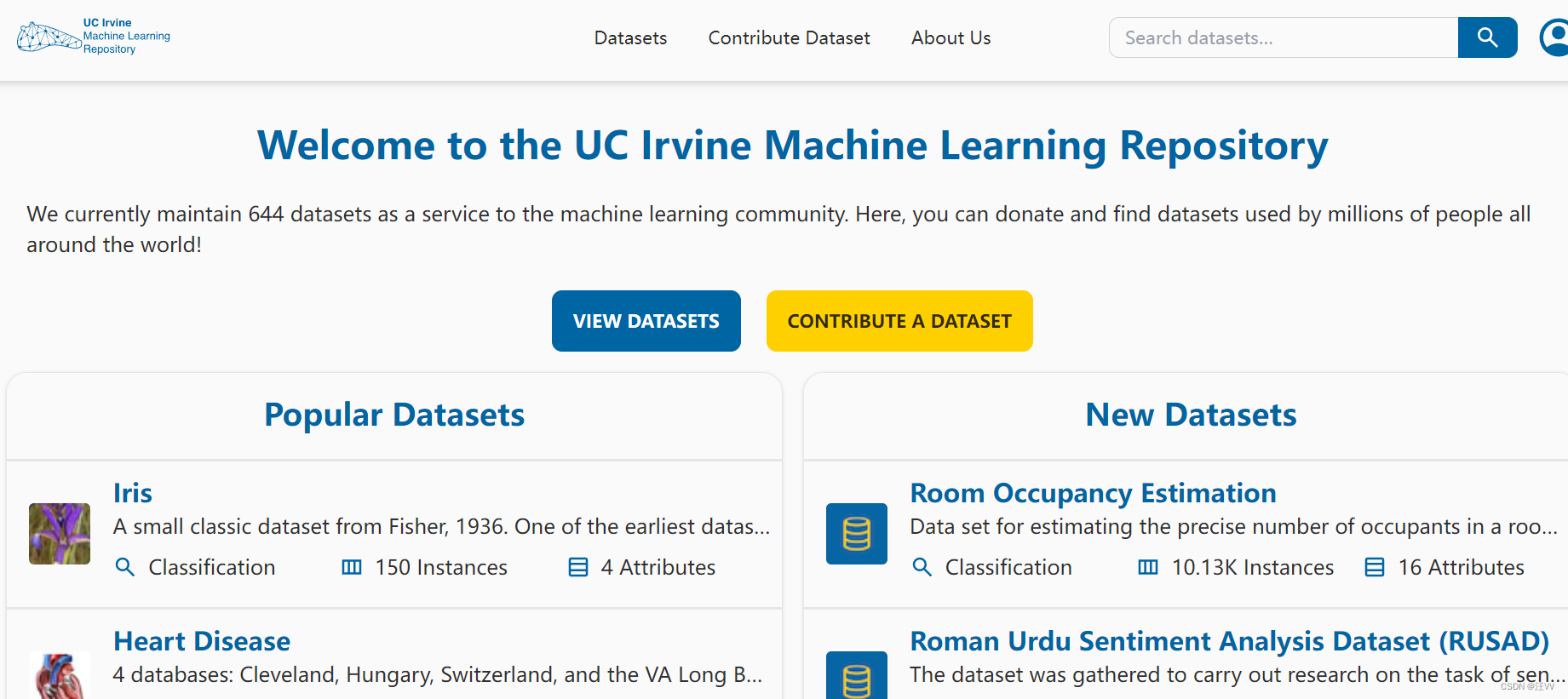Image resolution: width=1568 pixels, height=699 pixels.
Task: Click the table icon beside 16 Attributes
Action: coord(1375,567)
